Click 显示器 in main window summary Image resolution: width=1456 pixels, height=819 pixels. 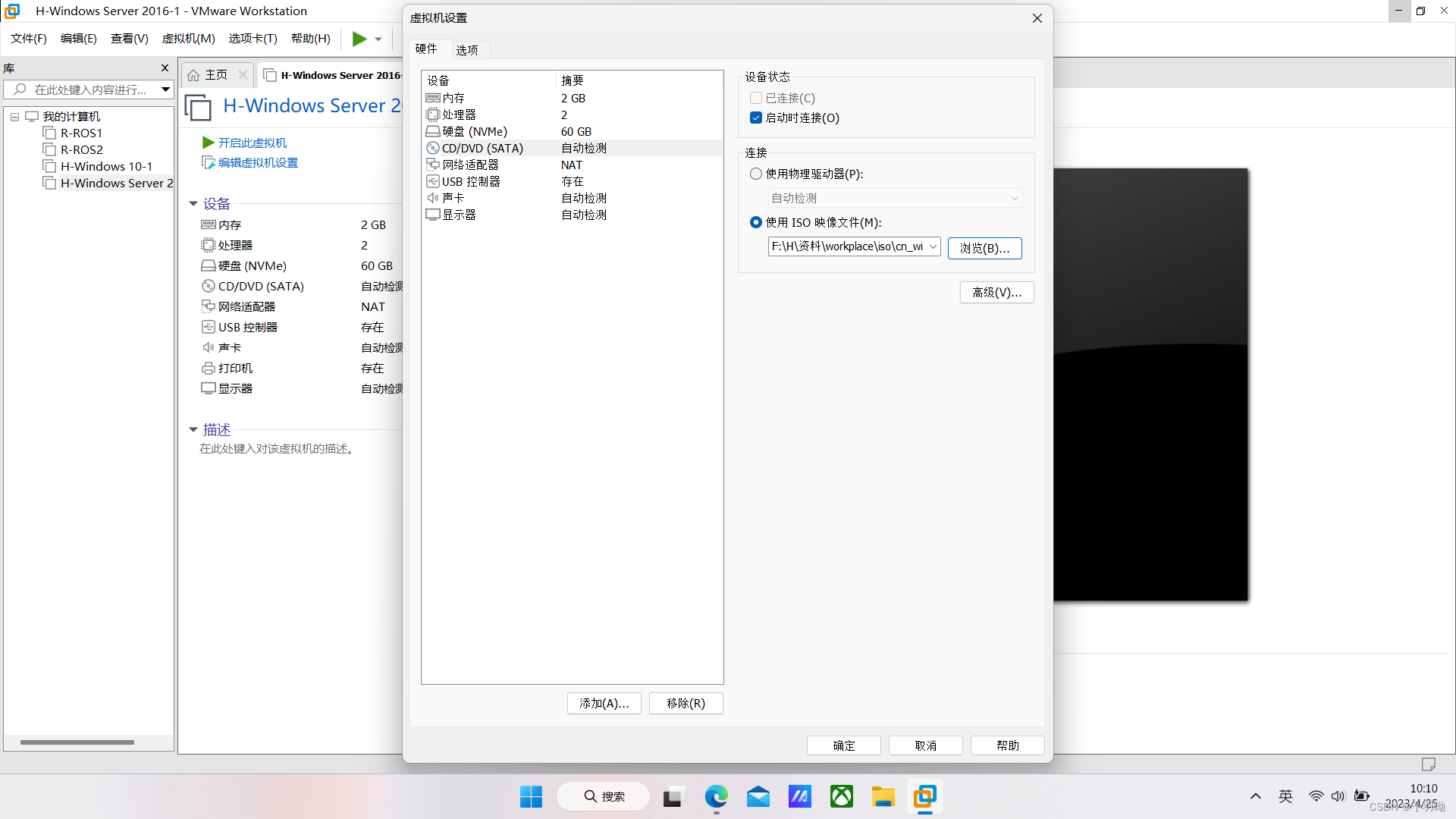(235, 388)
